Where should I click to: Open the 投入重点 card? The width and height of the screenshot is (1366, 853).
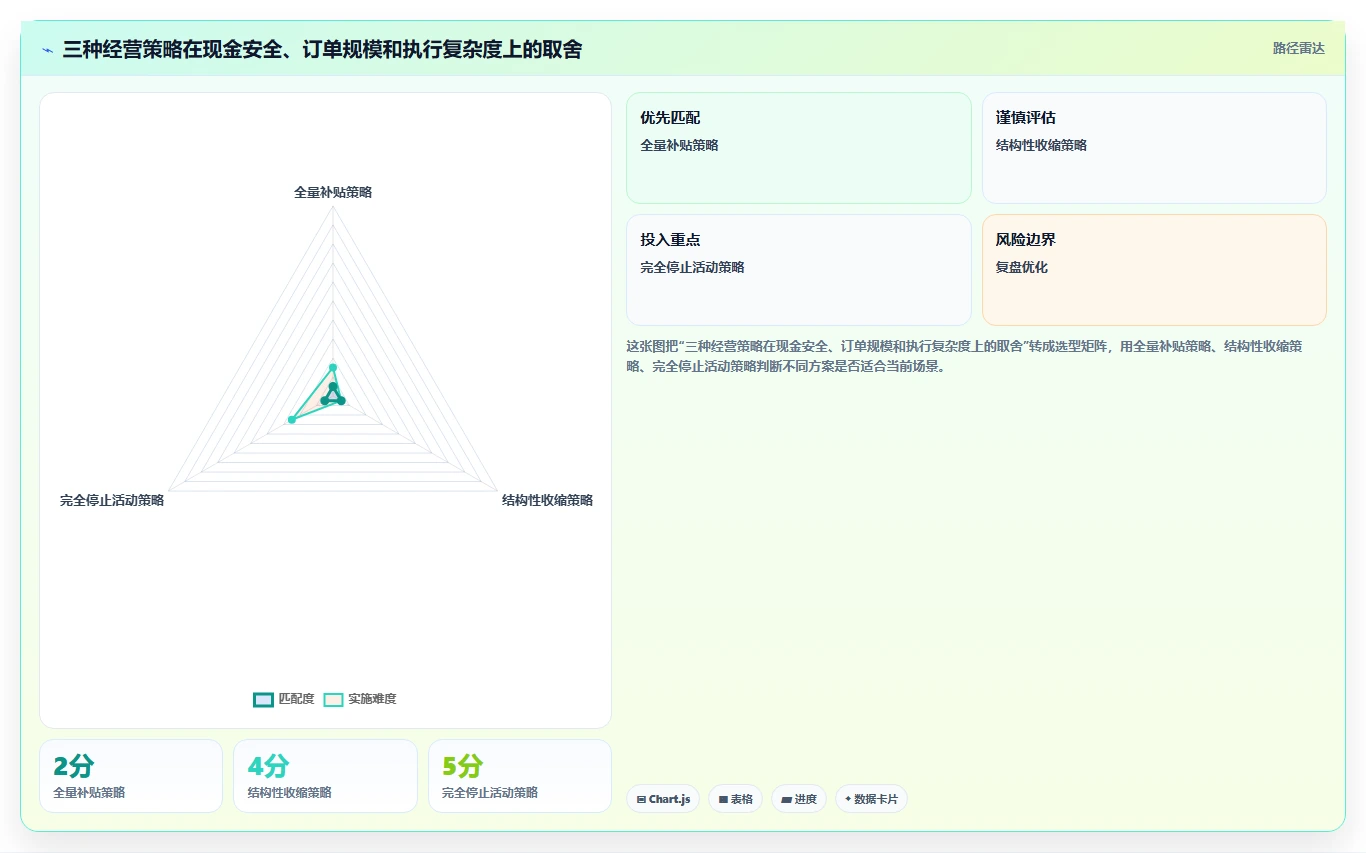tap(798, 270)
